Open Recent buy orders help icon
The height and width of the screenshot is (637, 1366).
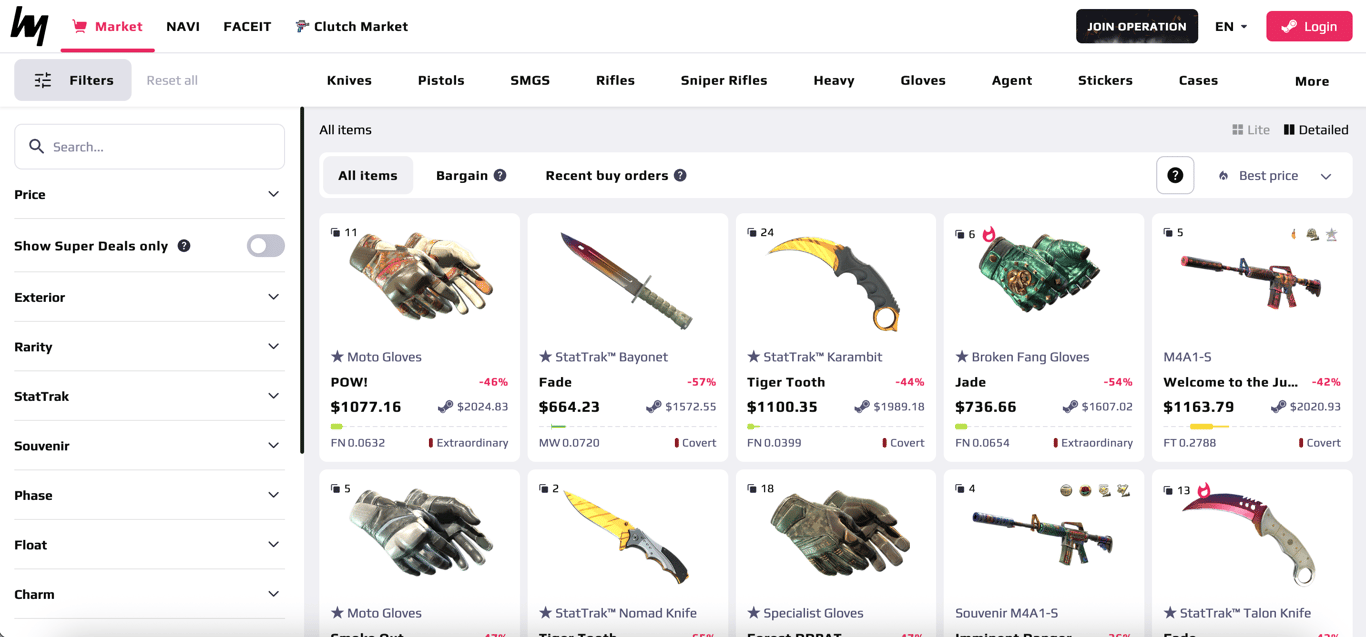pyautogui.click(x=680, y=175)
